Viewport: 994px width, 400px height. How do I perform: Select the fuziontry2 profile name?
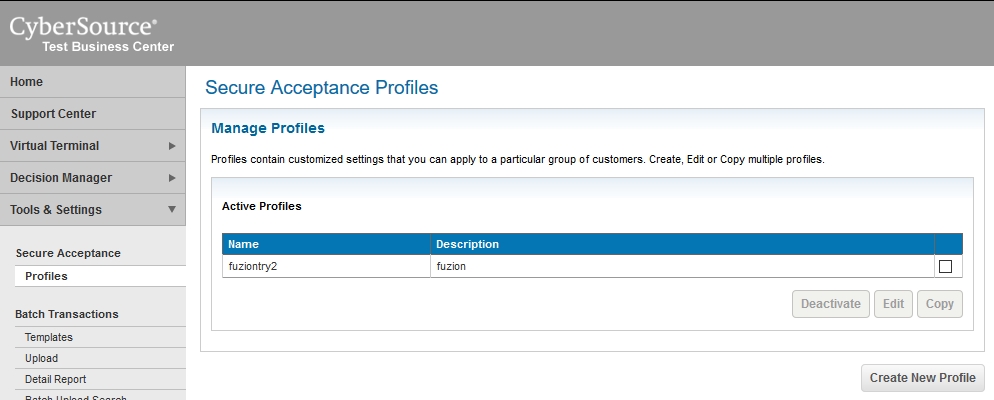[252, 266]
